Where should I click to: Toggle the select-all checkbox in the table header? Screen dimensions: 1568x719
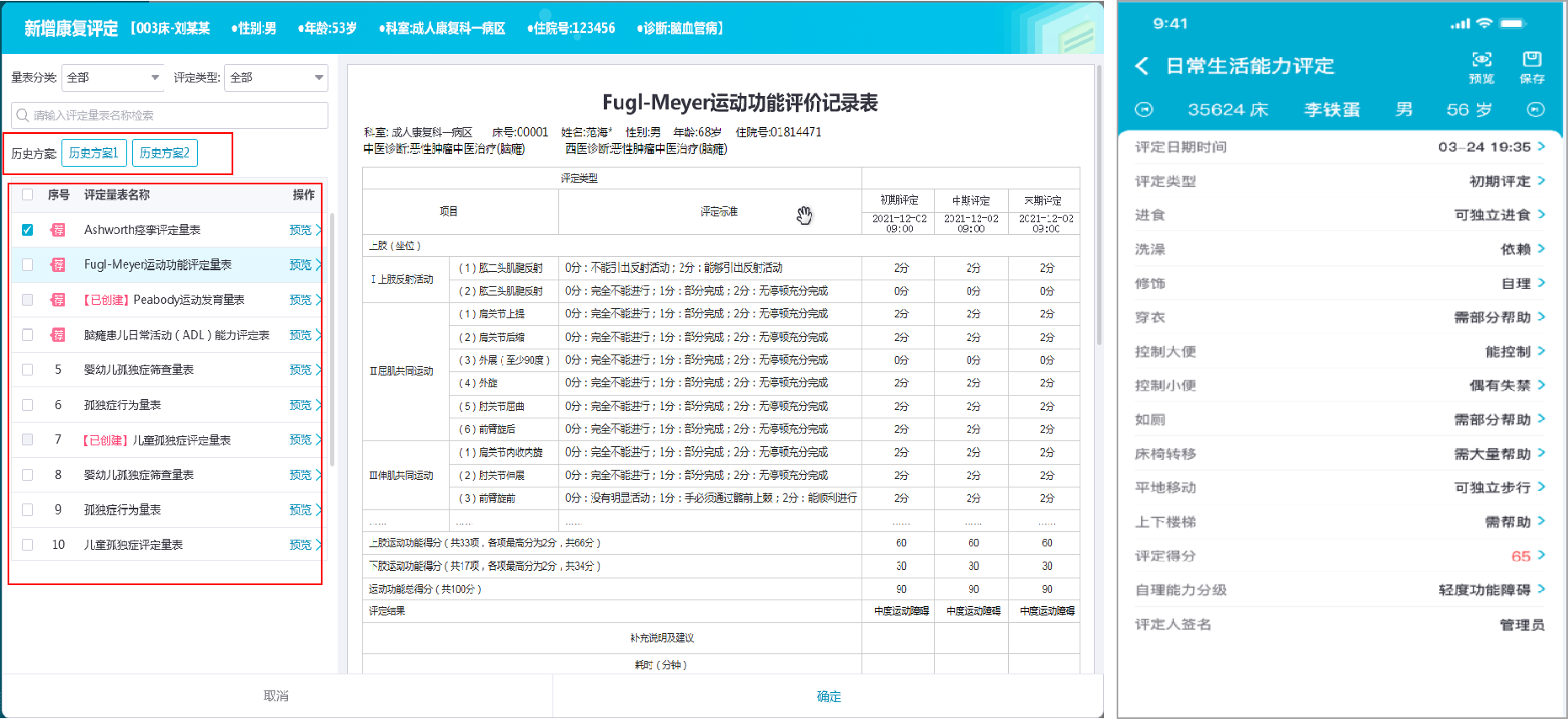pos(28,194)
